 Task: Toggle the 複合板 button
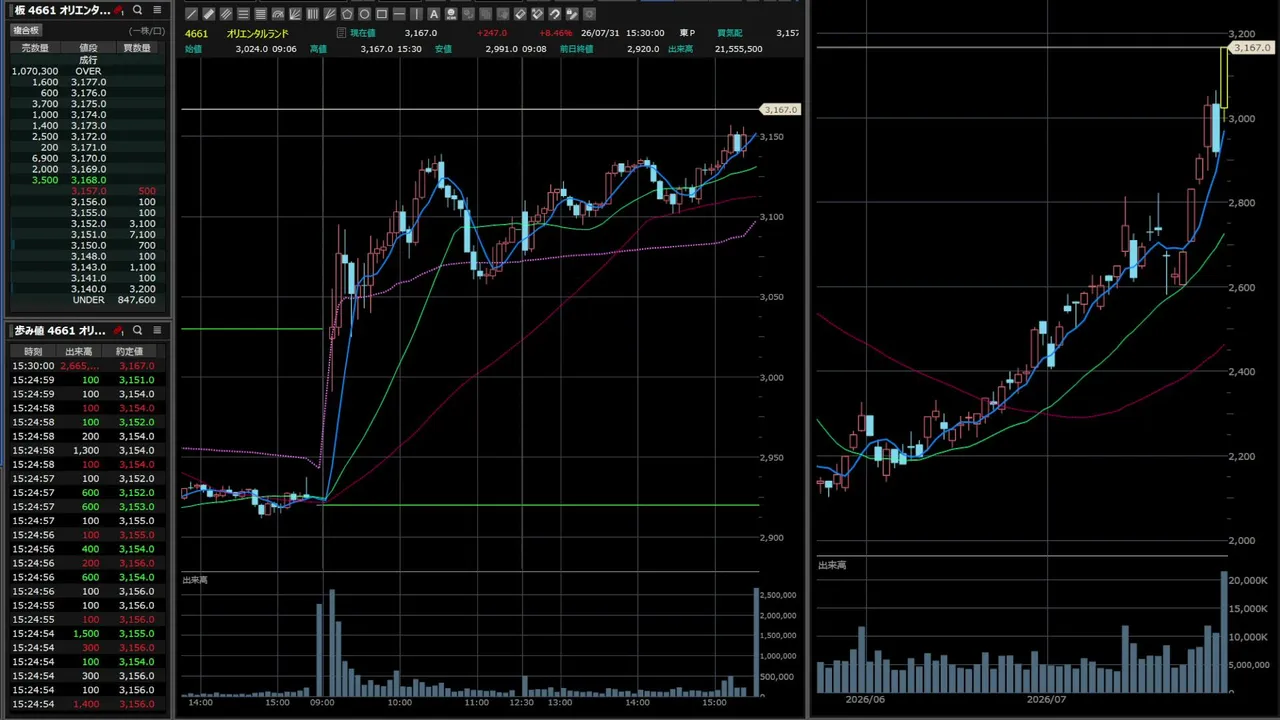(26, 31)
